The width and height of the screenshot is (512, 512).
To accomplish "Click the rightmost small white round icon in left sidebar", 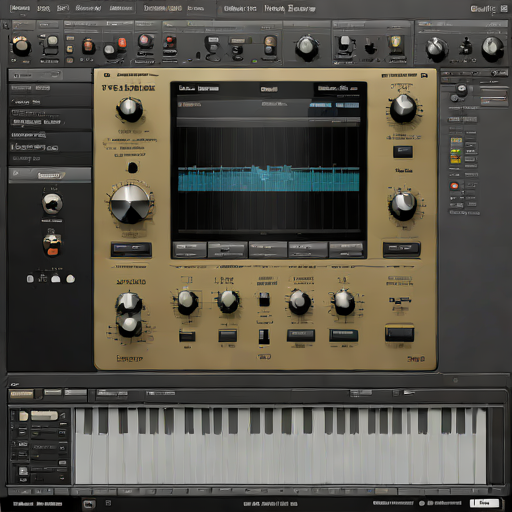I will (70, 279).
